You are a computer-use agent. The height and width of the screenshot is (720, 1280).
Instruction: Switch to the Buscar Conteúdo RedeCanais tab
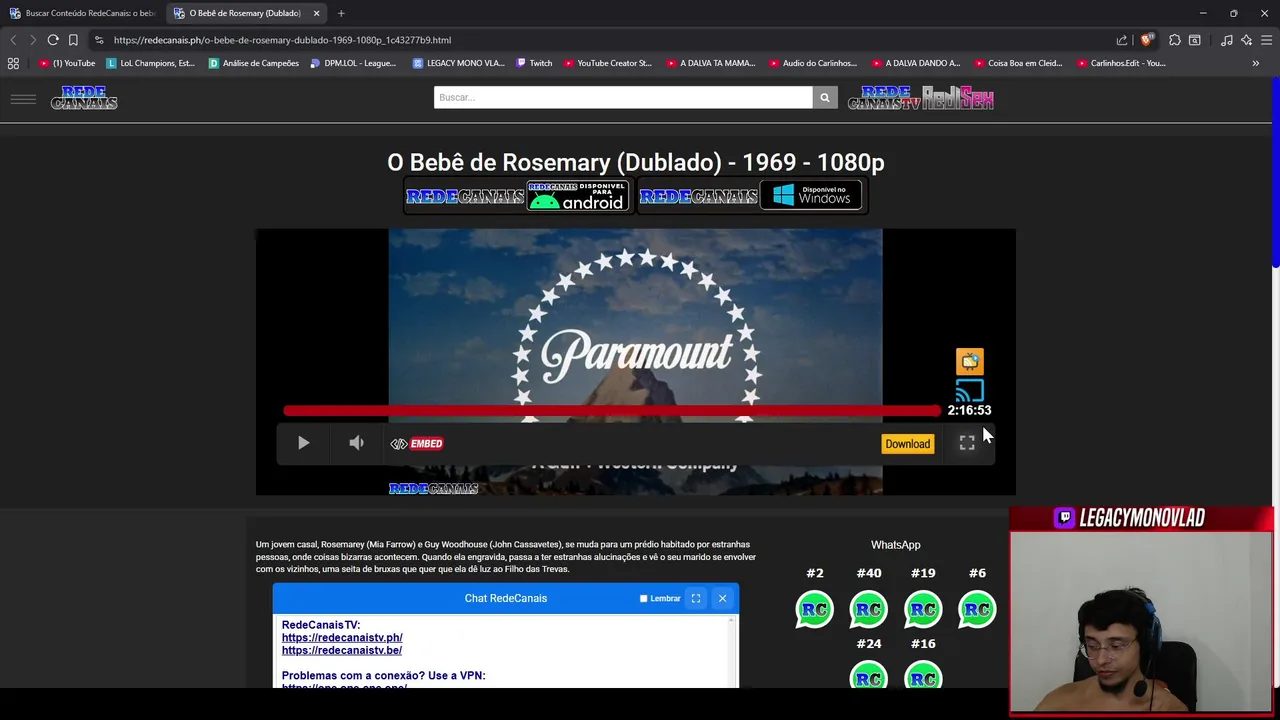pyautogui.click(x=82, y=13)
